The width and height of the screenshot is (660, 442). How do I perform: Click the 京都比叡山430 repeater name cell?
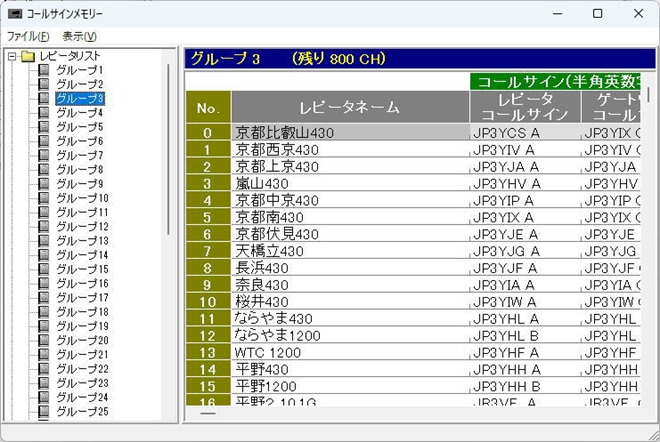349,132
